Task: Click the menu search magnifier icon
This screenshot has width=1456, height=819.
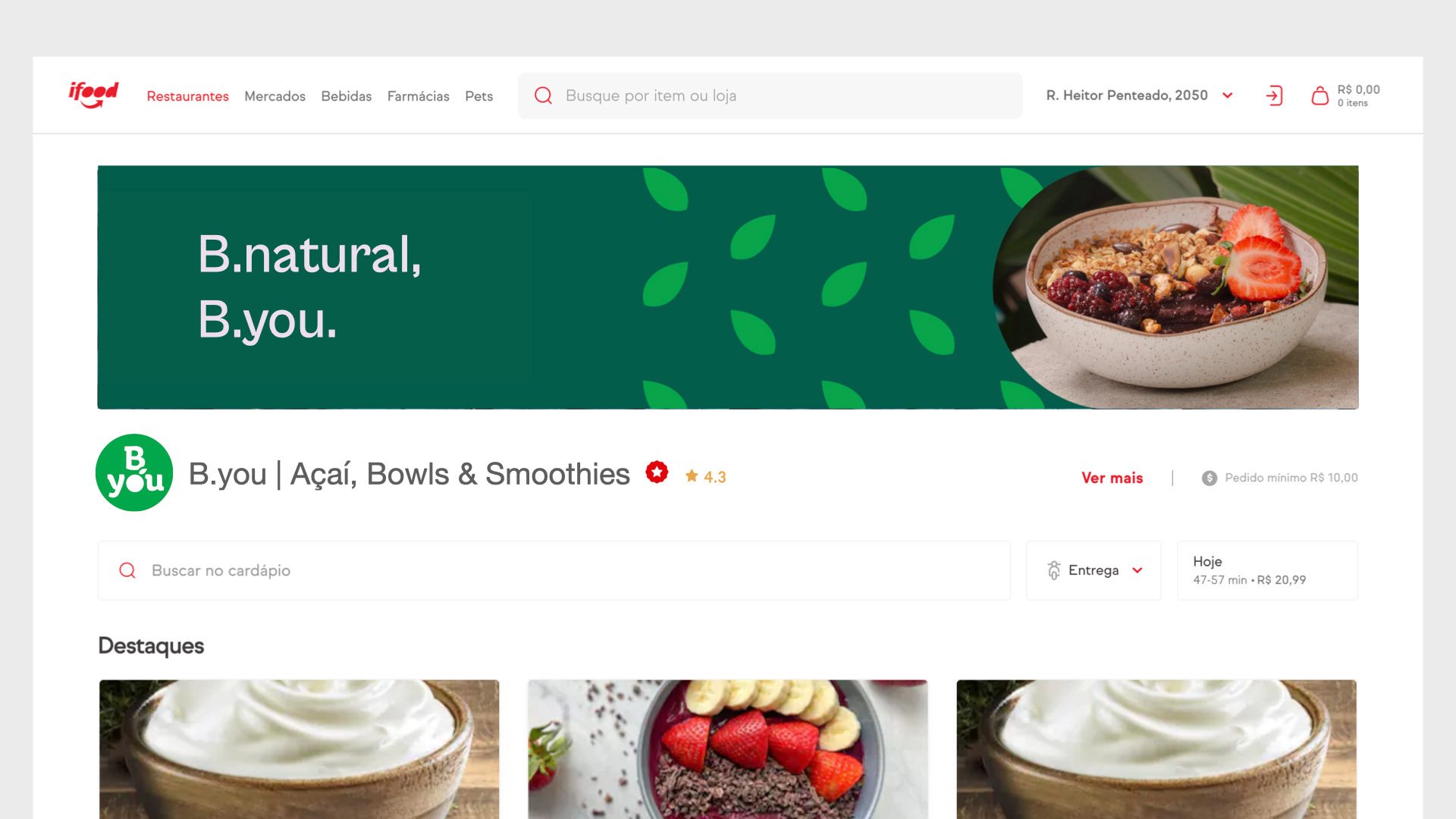Action: click(127, 570)
